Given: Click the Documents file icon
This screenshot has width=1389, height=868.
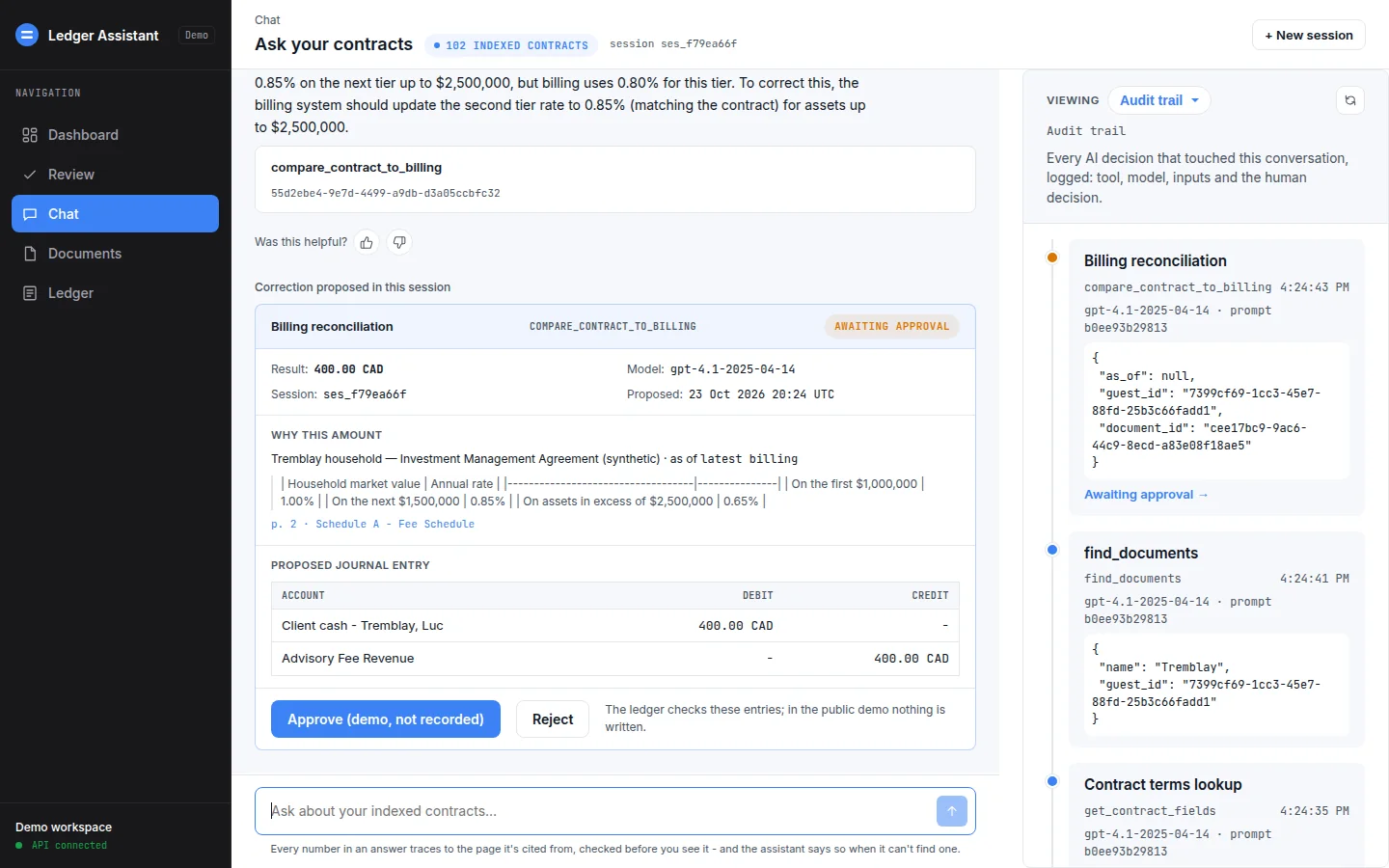Looking at the screenshot, I should point(30,254).
